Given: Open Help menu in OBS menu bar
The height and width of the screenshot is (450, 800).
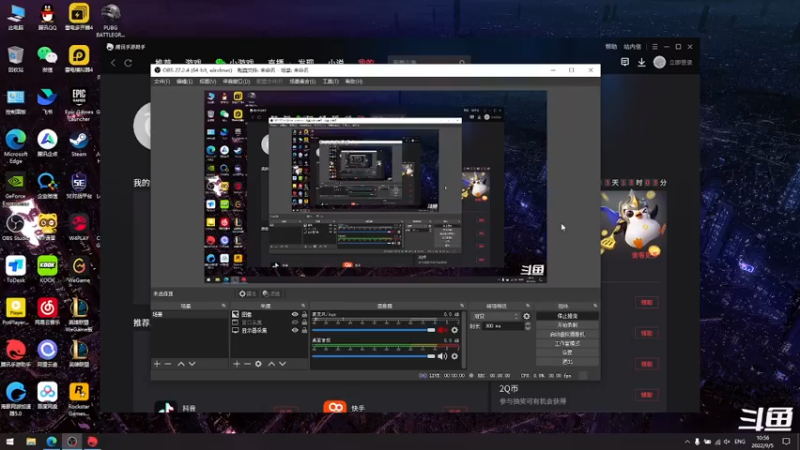Looking at the screenshot, I should pos(354,82).
